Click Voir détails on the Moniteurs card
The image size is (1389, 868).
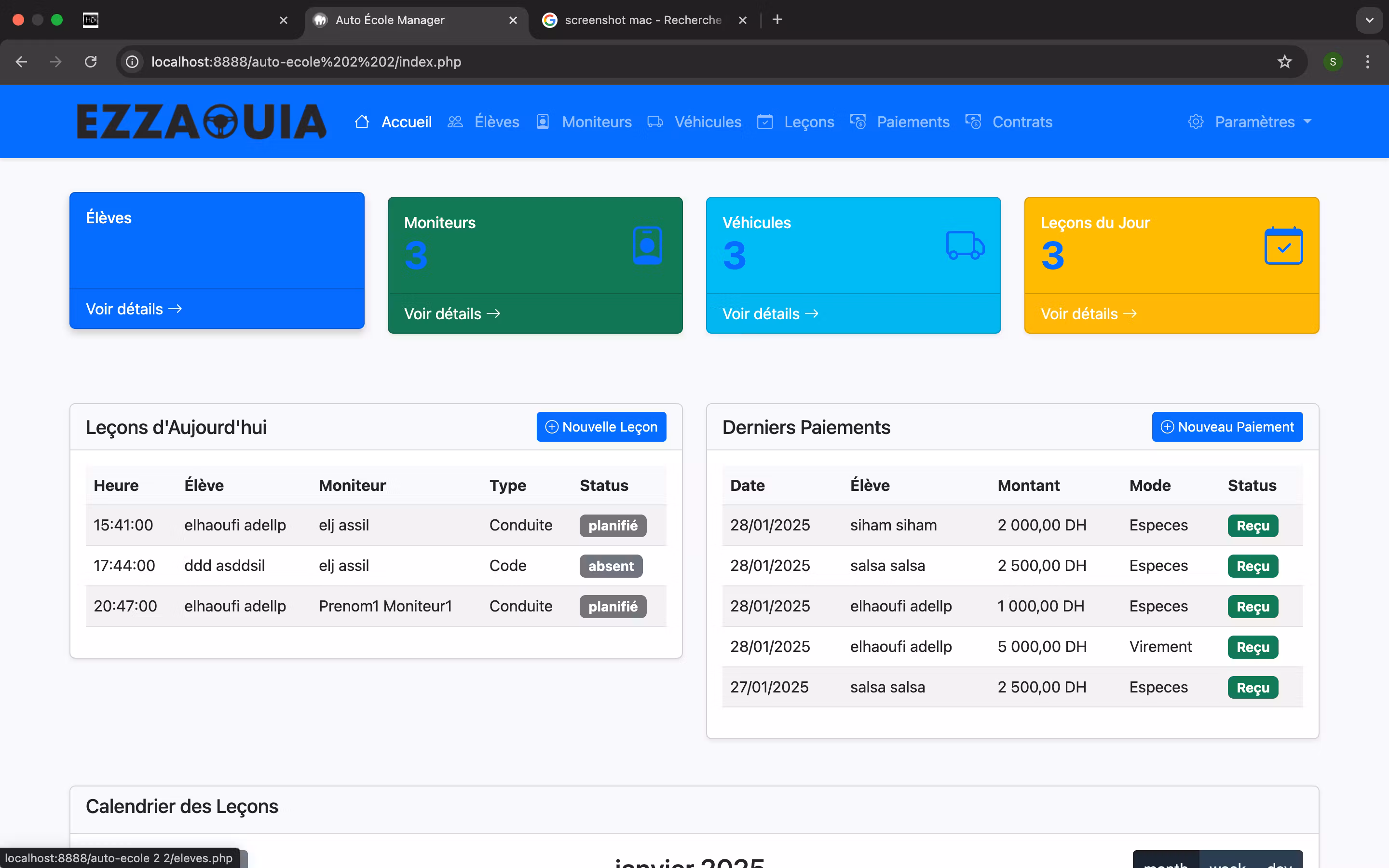pyautogui.click(x=452, y=313)
